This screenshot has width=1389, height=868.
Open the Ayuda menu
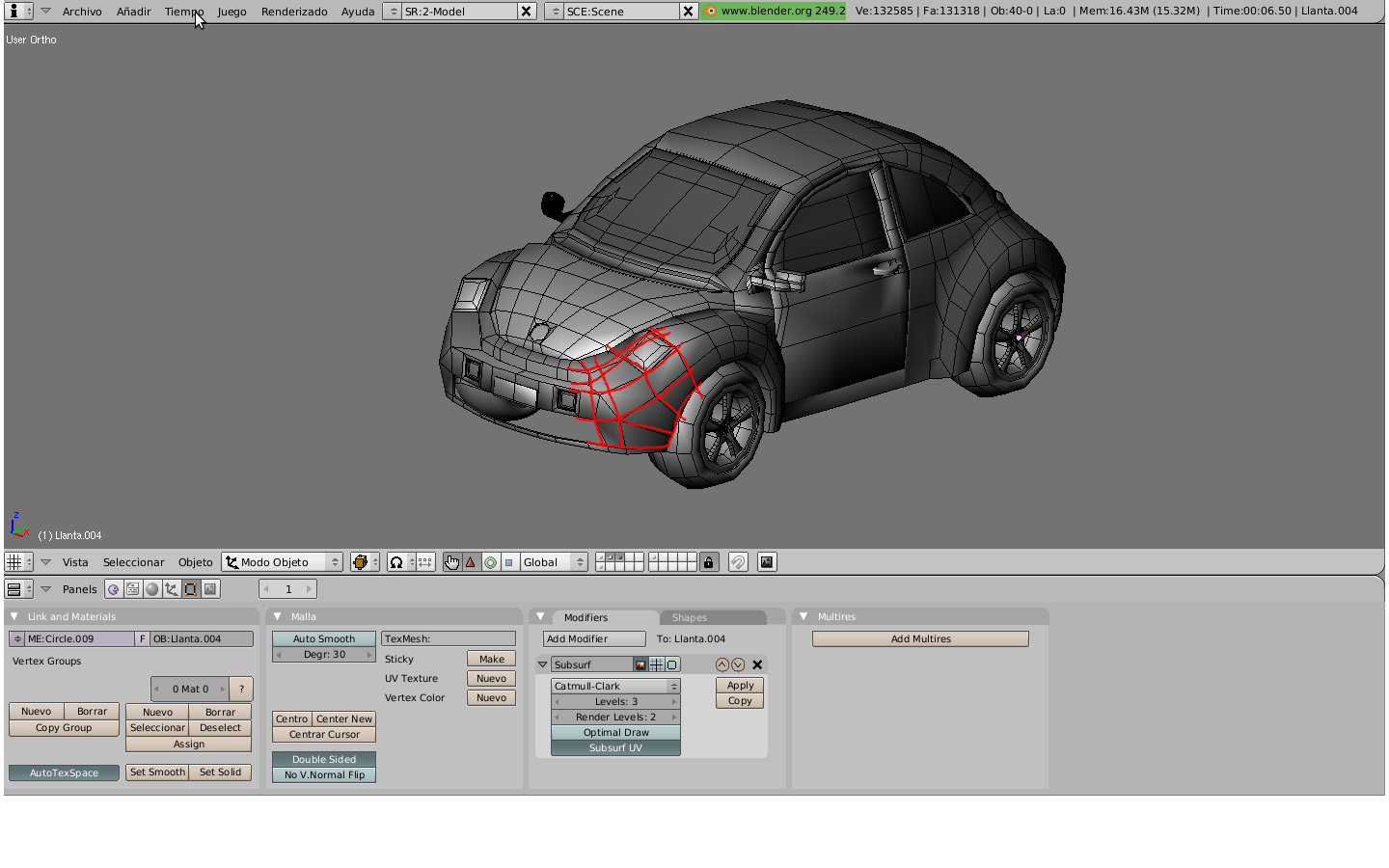[x=358, y=12]
